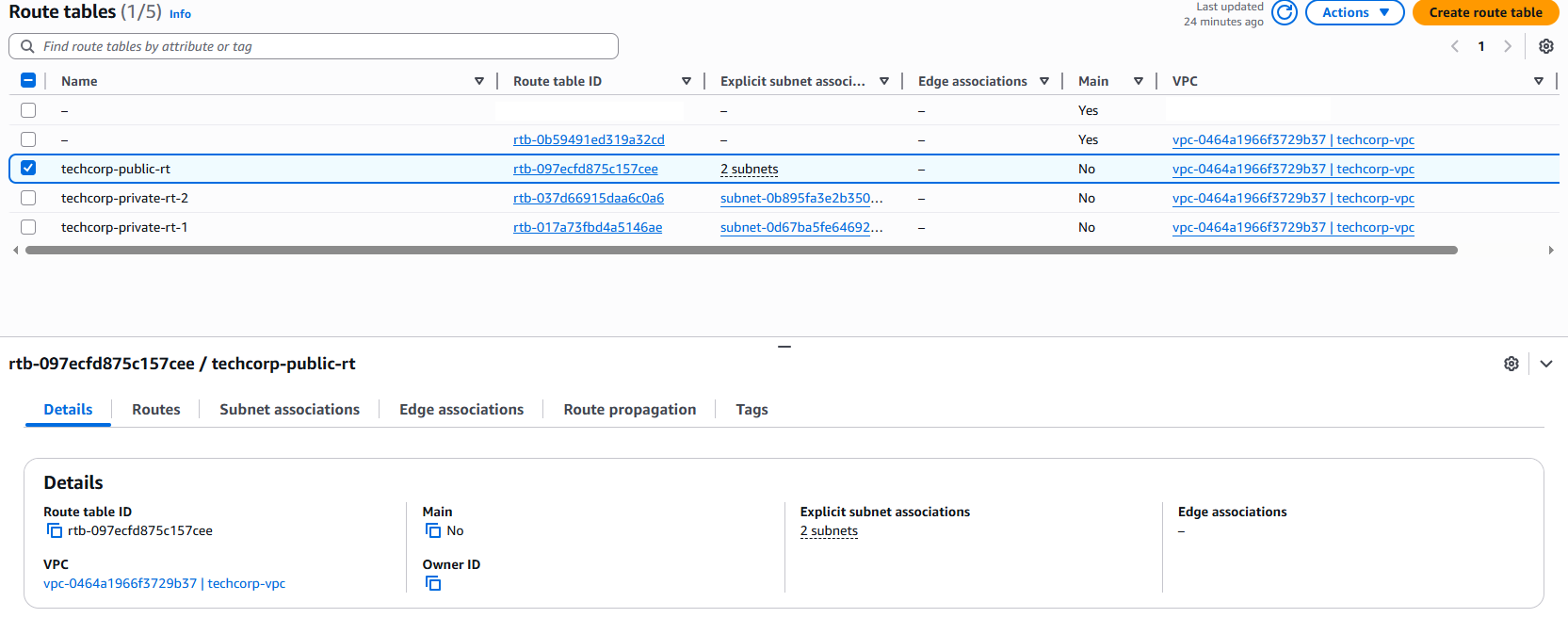Go to next page arrow
Viewport: 1568px width, 618px height.
pyautogui.click(x=1508, y=46)
